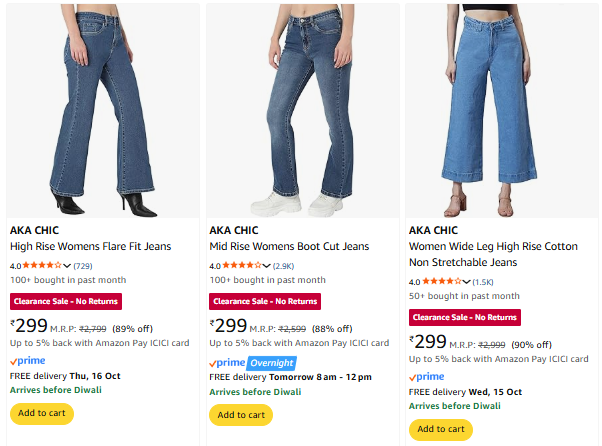Add Mid Rise Boot Cut Jeans to cart
The height and width of the screenshot is (446, 602).
coord(241,415)
